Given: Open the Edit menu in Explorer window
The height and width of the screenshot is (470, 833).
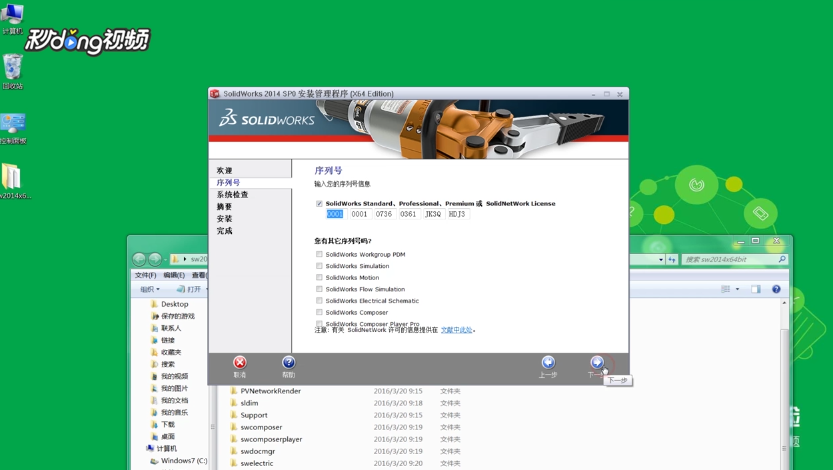Looking at the screenshot, I should 174,275.
